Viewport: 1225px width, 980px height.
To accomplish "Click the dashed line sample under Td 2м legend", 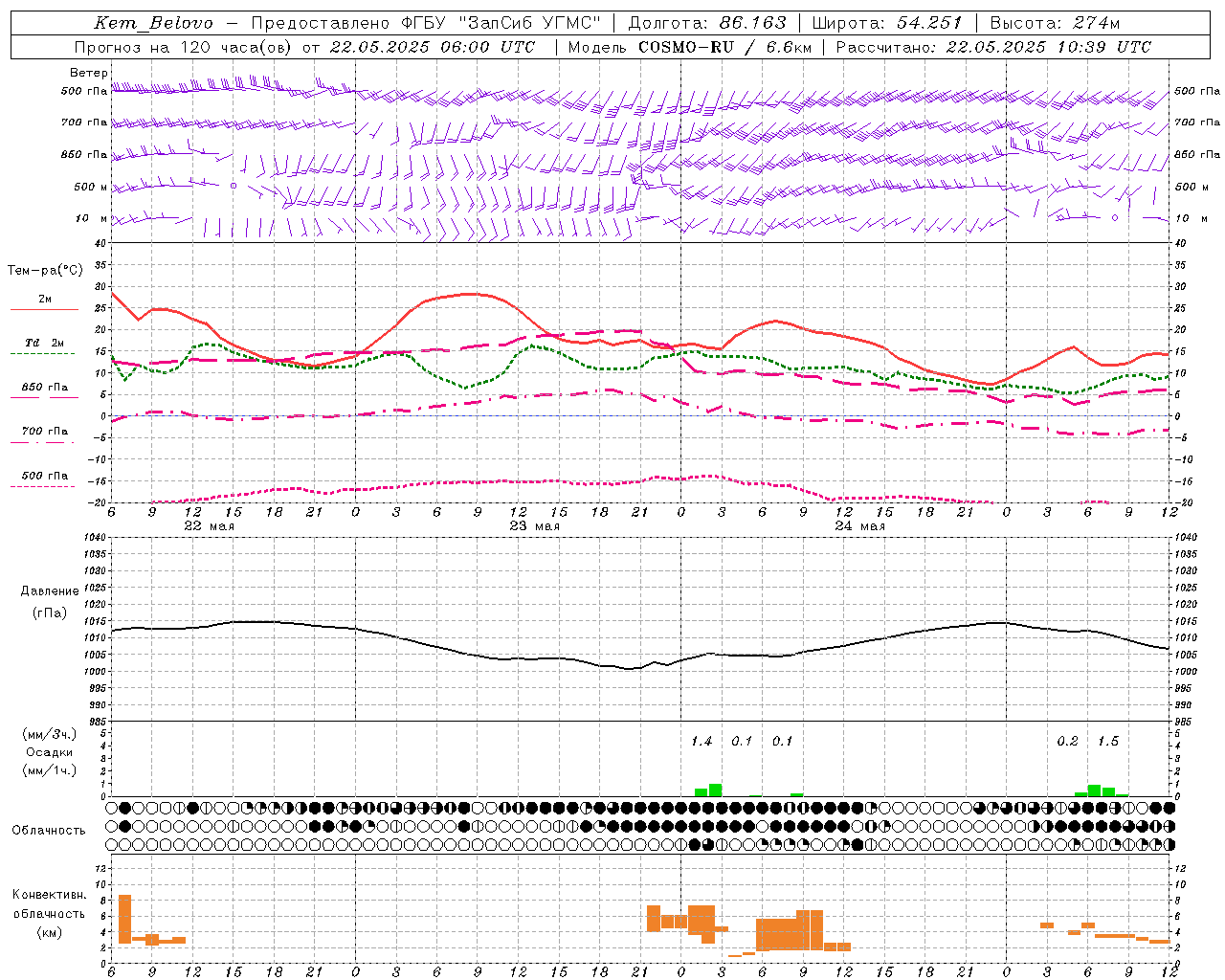I will coord(42,353).
